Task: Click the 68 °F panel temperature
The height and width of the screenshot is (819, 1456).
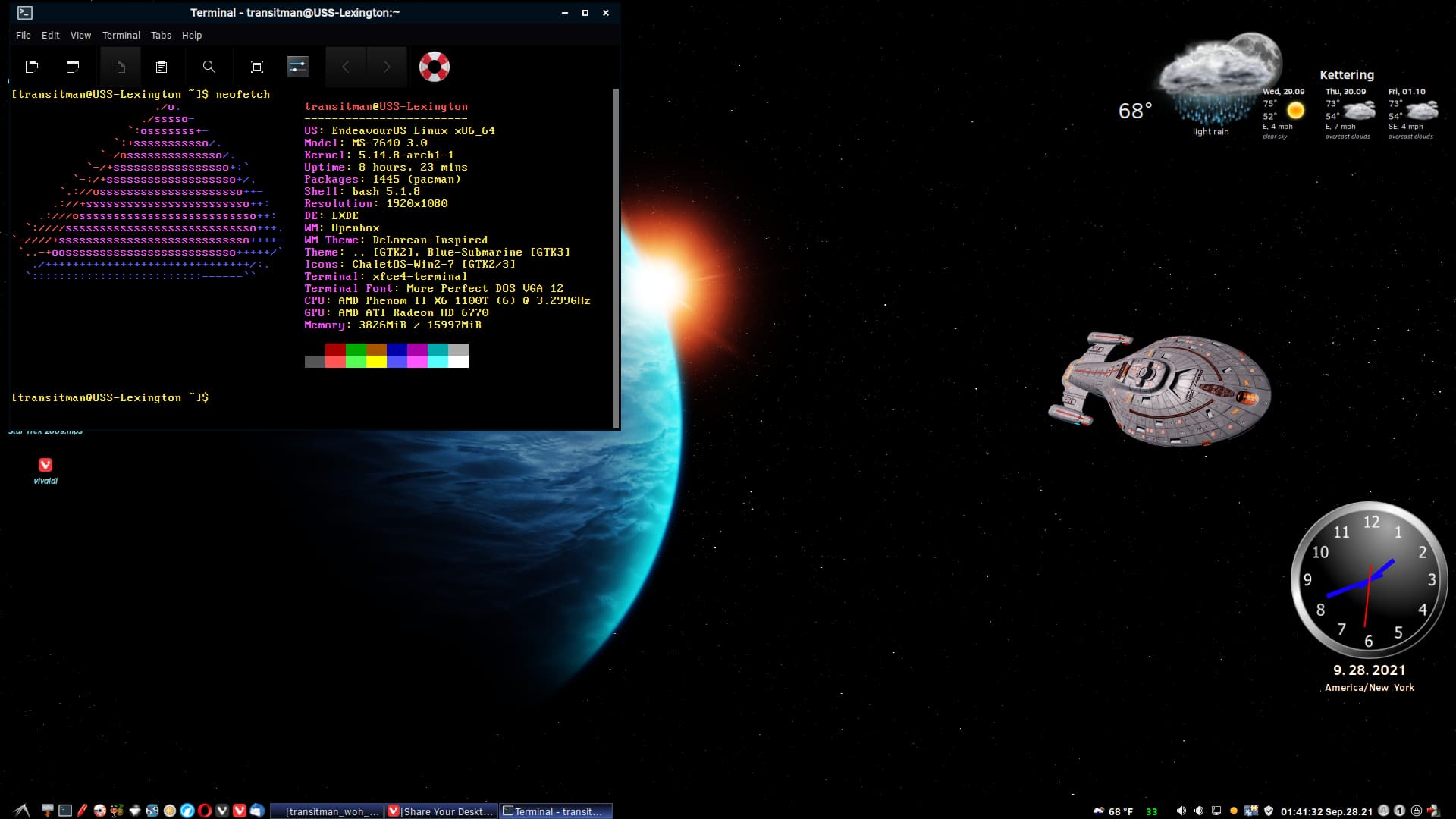Action: [1120, 811]
